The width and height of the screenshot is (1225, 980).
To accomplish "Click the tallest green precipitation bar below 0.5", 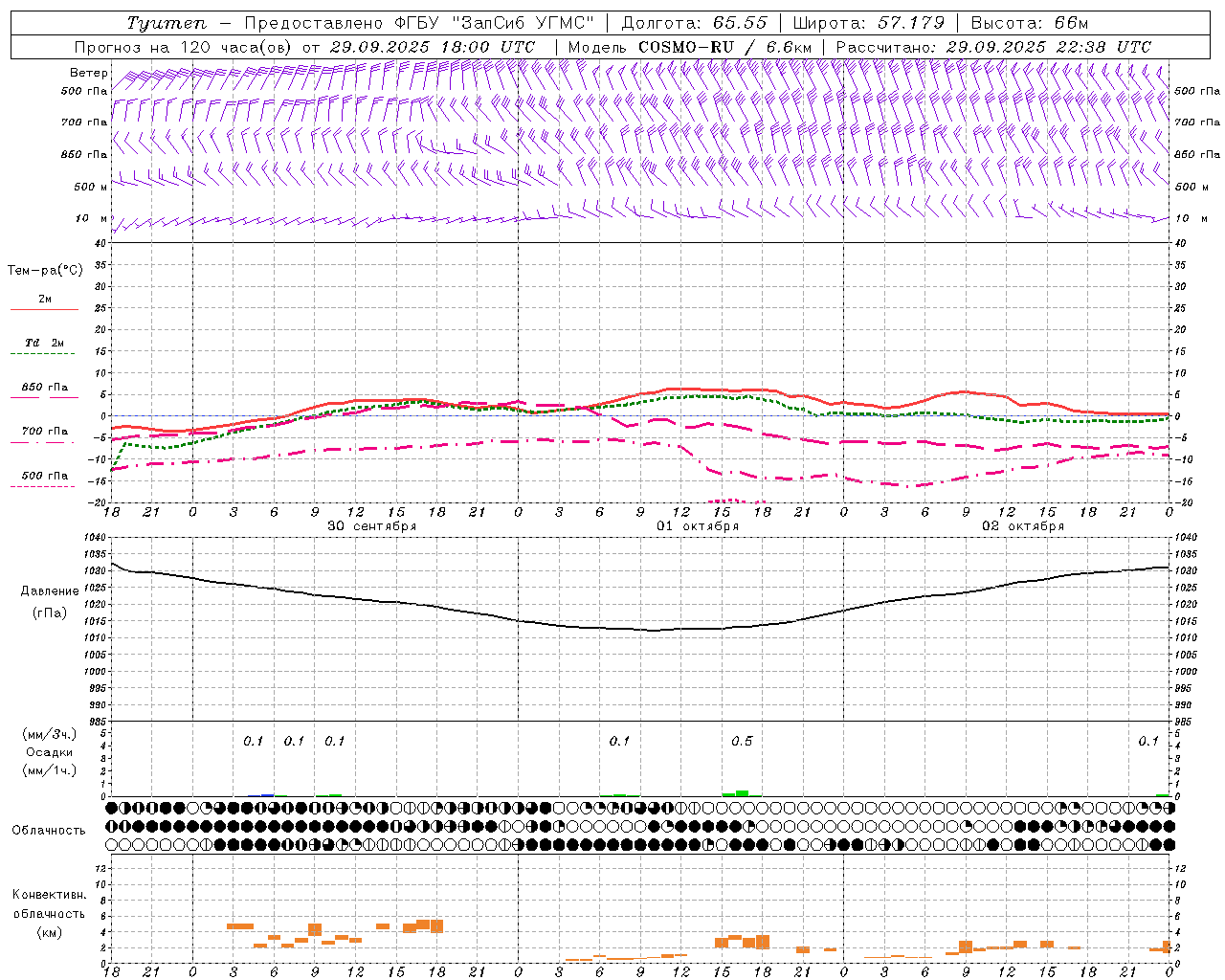I will [742, 793].
